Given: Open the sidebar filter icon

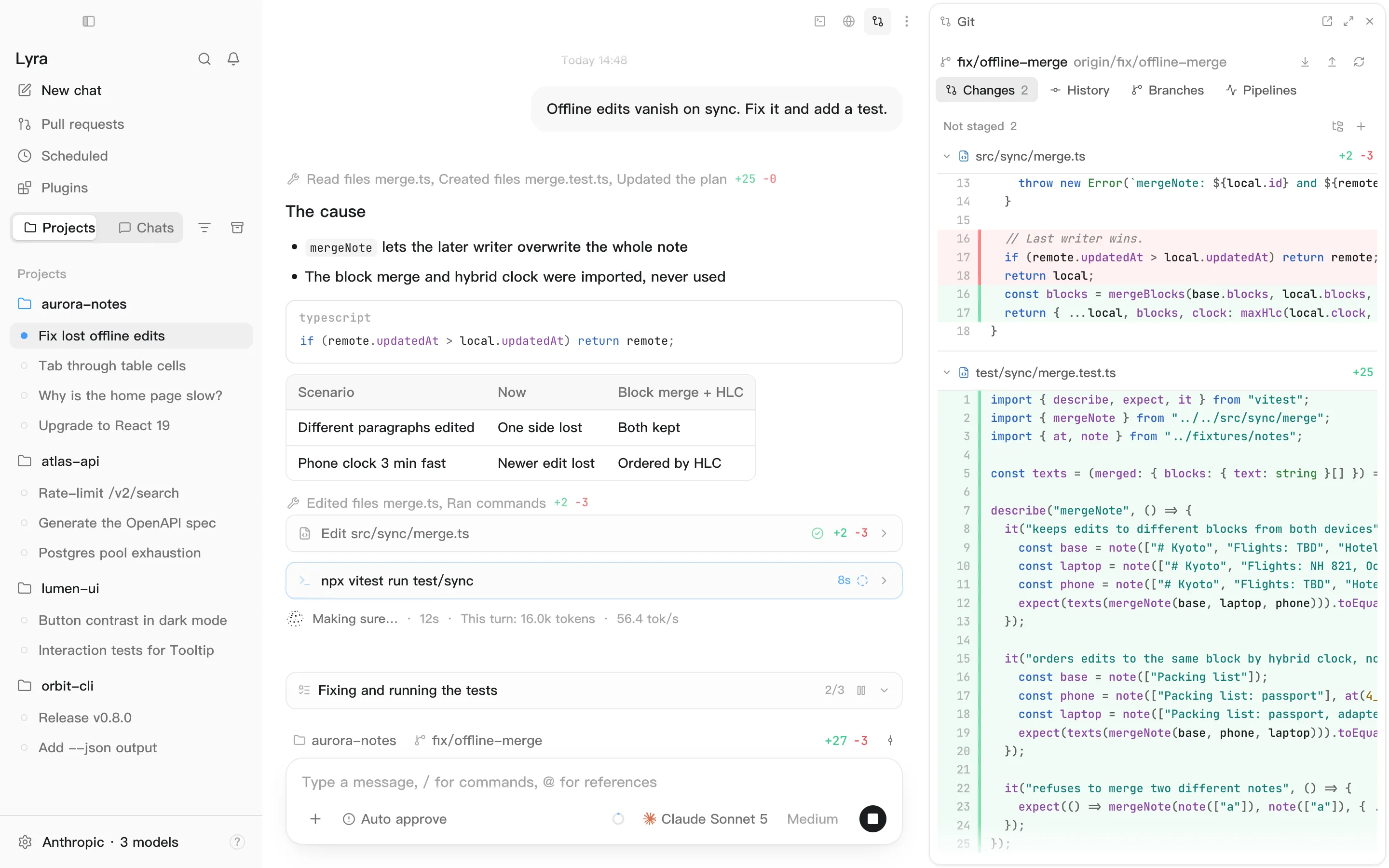Looking at the screenshot, I should point(204,228).
